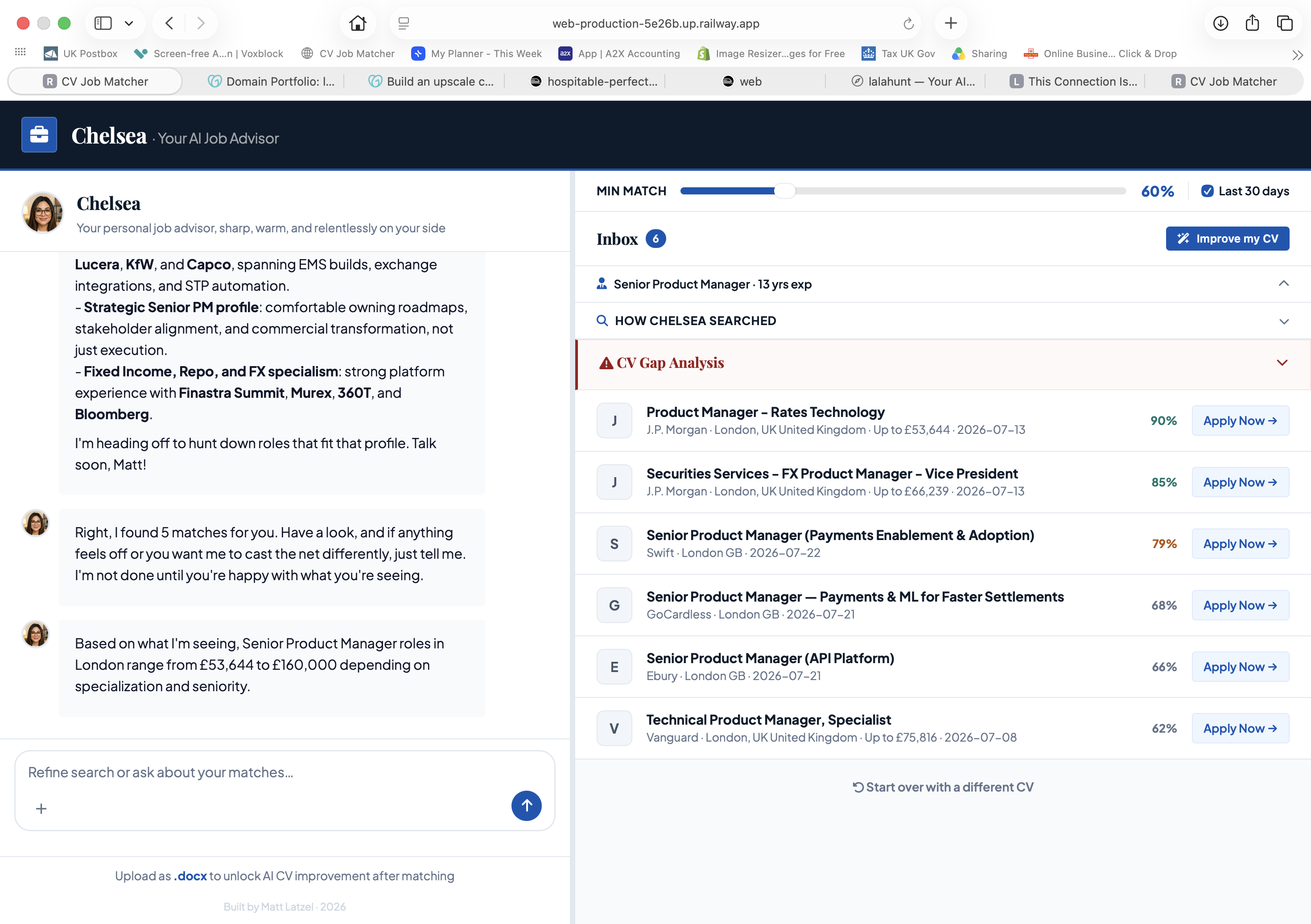Focus the Refine search message input
1311x924 pixels.
pos(284,773)
